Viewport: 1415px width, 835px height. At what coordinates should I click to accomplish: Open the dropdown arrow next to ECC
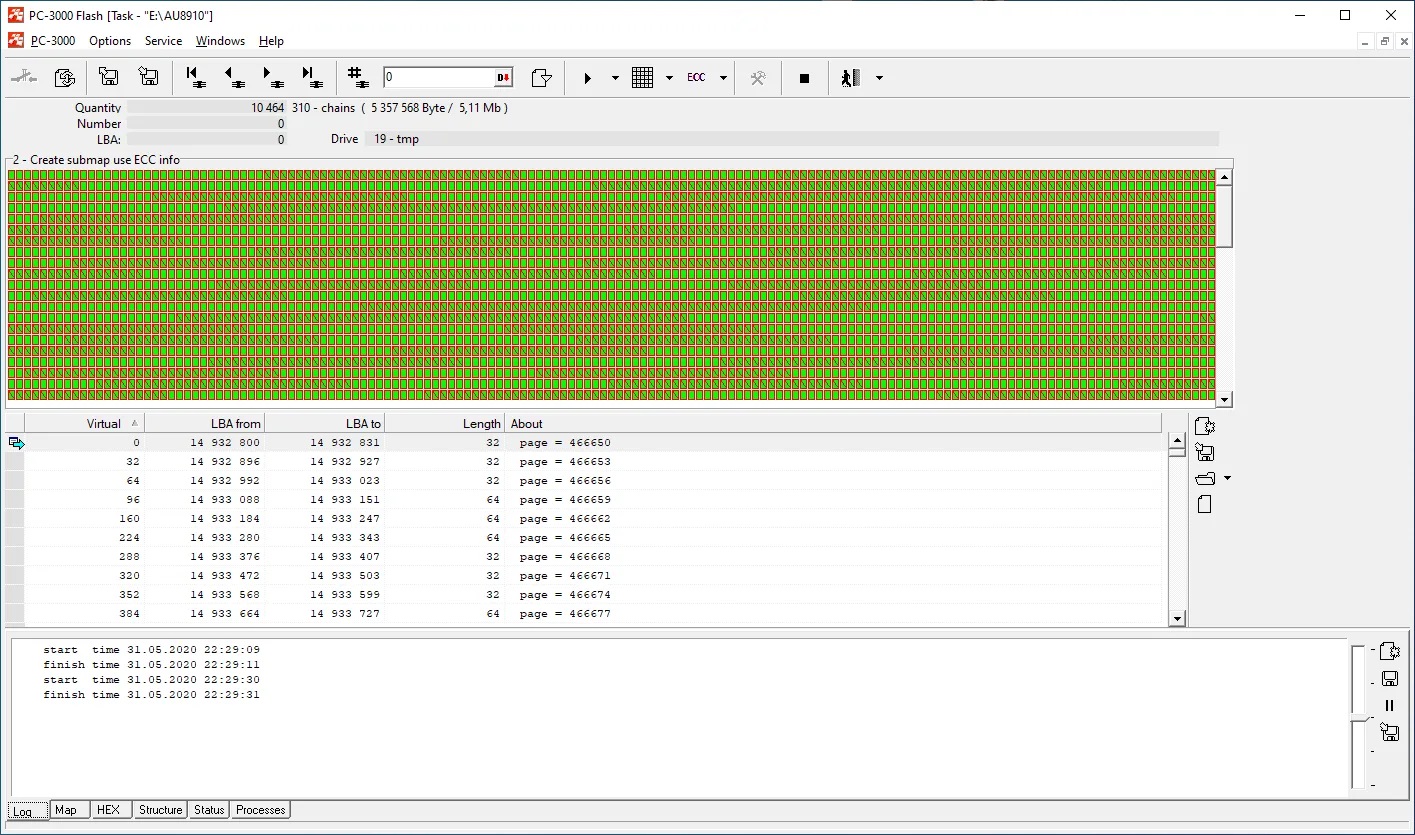723,78
